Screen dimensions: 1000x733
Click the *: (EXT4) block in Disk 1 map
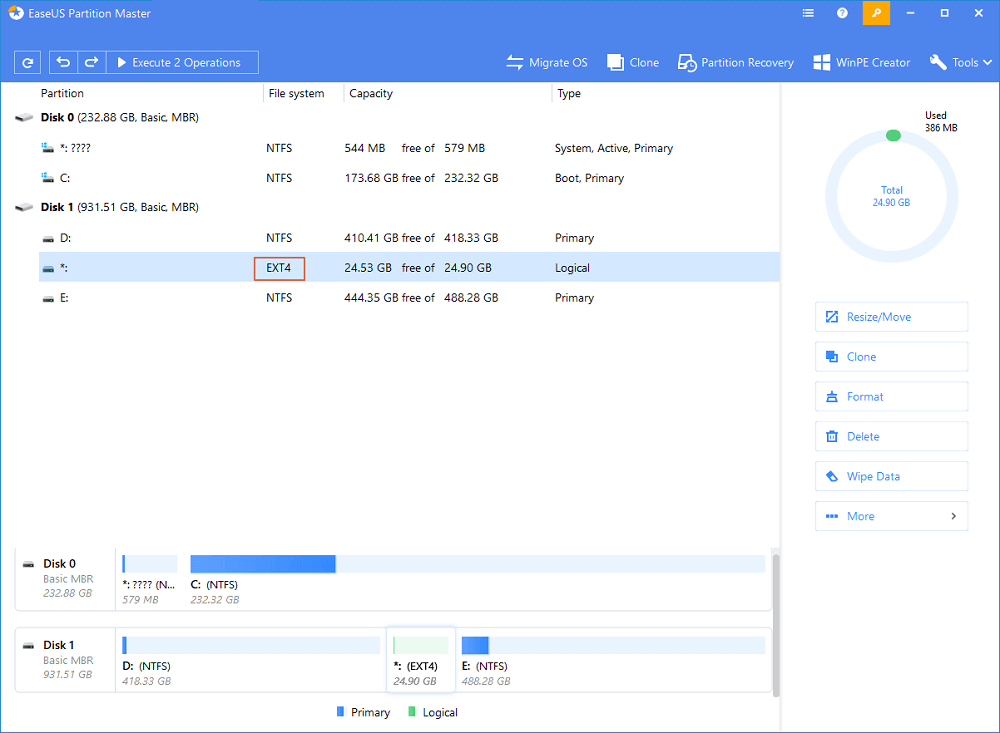pyautogui.click(x=421, y=660)
